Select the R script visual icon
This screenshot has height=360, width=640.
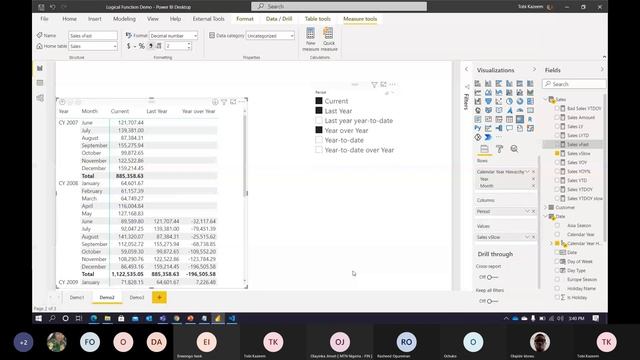pos(530,119)
